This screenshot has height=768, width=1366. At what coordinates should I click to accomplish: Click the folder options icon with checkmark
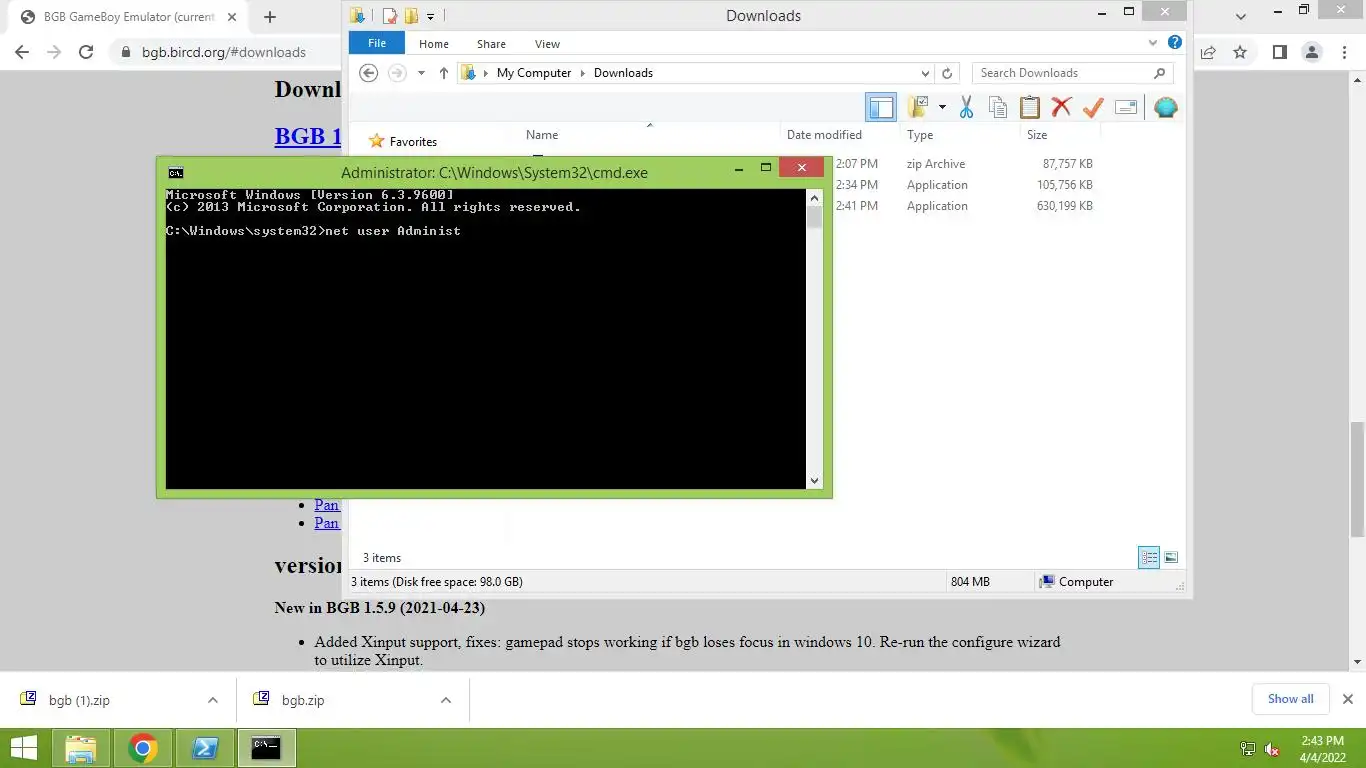[x=918, y=107]
